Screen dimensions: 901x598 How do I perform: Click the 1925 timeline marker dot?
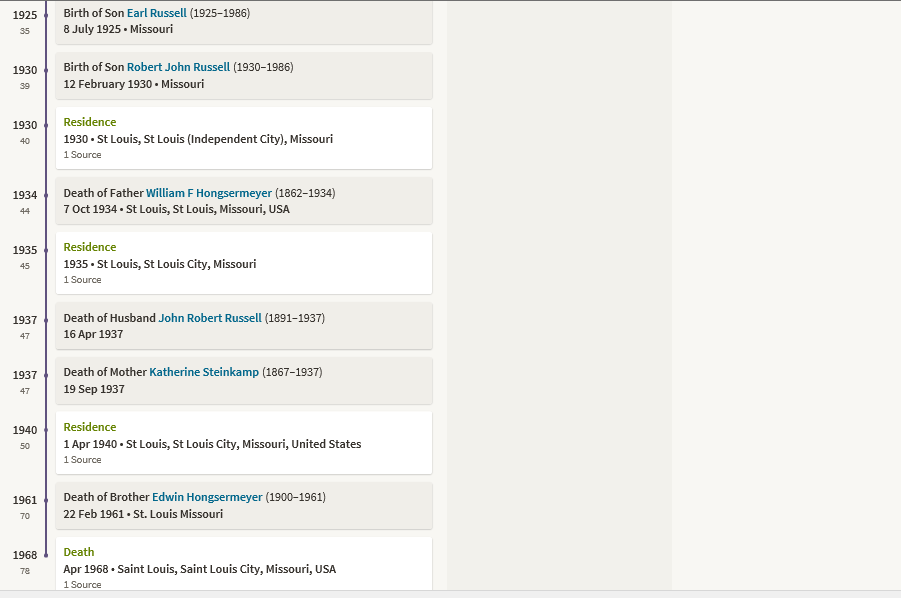pos(46,16)
